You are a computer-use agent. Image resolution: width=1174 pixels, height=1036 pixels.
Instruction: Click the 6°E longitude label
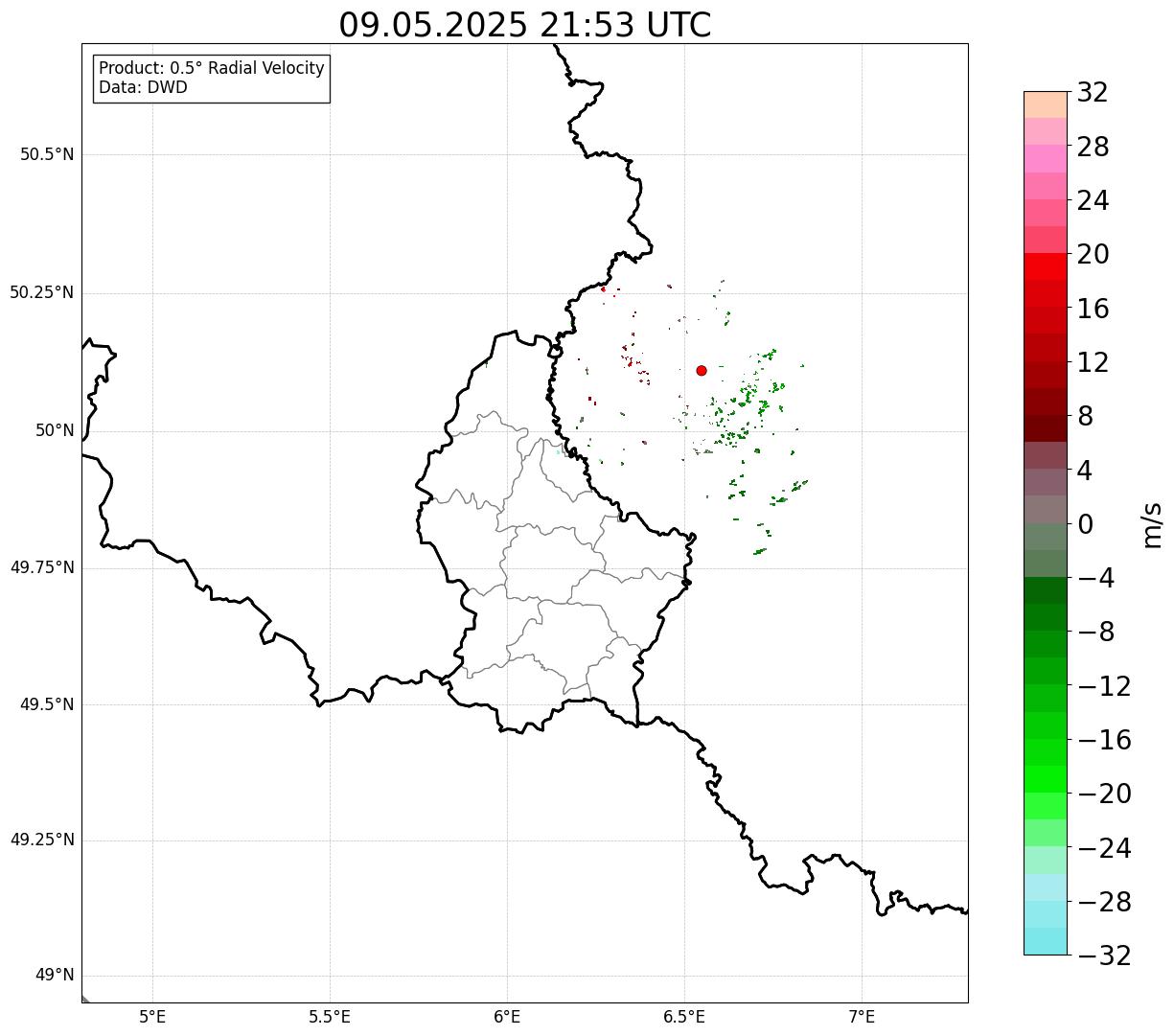click(507, 1017)
